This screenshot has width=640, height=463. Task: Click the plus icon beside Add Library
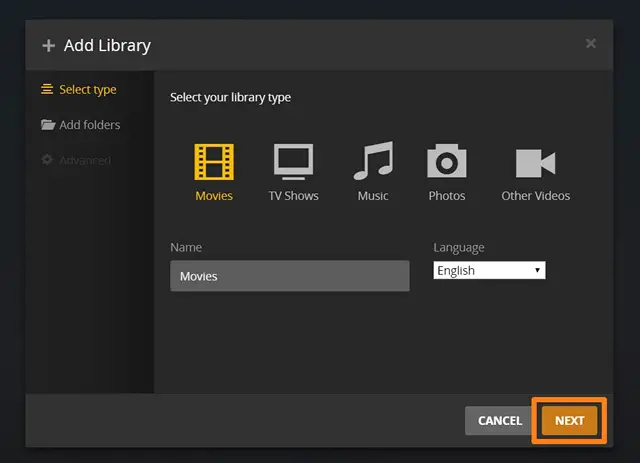[49, 45]
